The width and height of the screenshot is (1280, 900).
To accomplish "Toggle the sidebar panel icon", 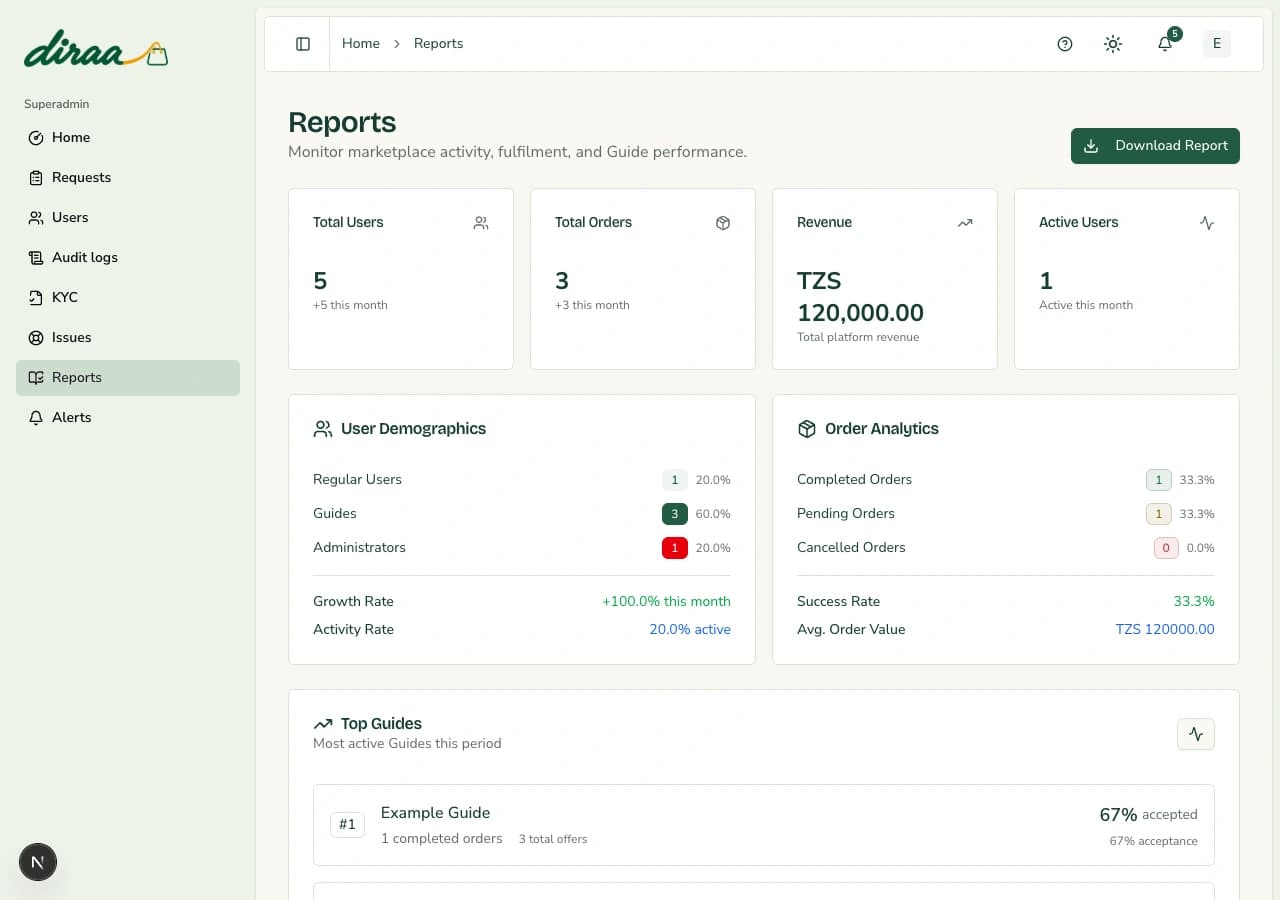I will [x=303, y=44].
